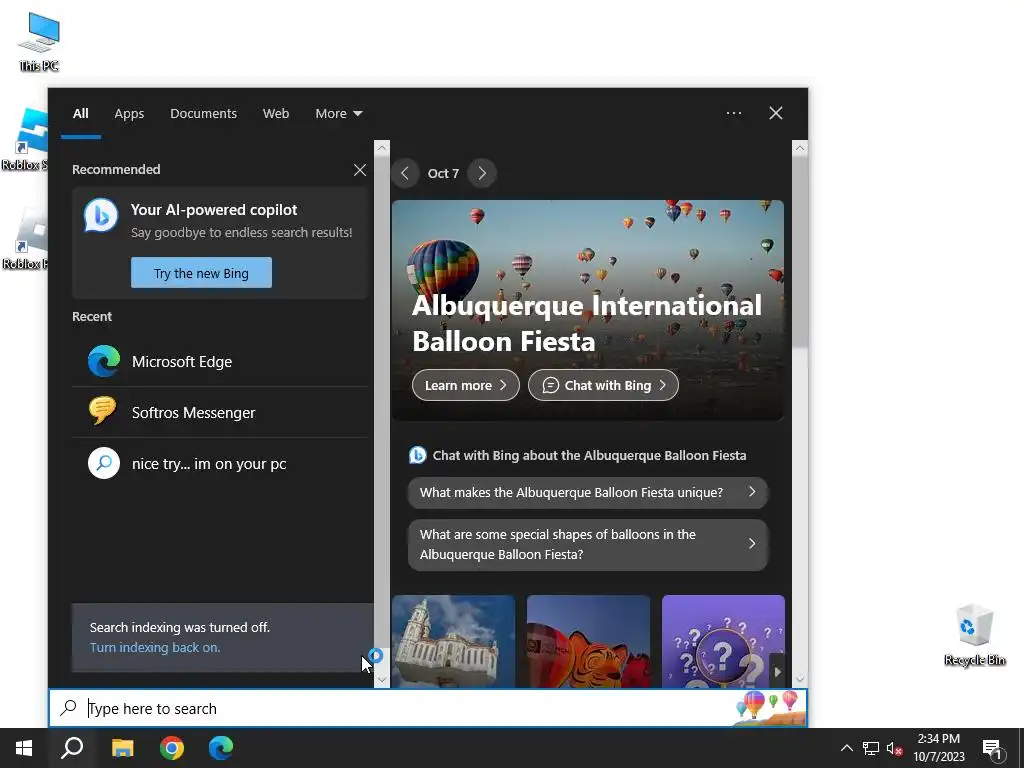1024x768 pixels.
Task: Select recent search 'nice try... im on your pc'
Action: click(221, 464)
